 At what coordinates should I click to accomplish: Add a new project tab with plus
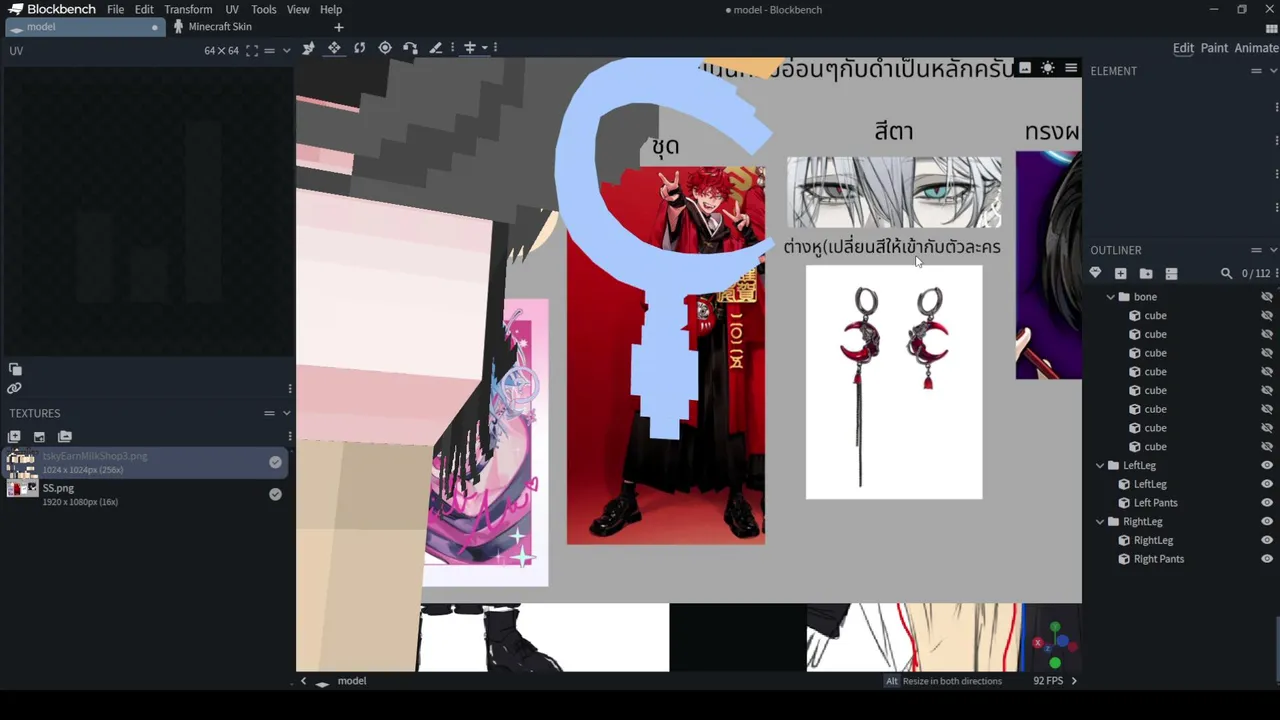(338, 27)
